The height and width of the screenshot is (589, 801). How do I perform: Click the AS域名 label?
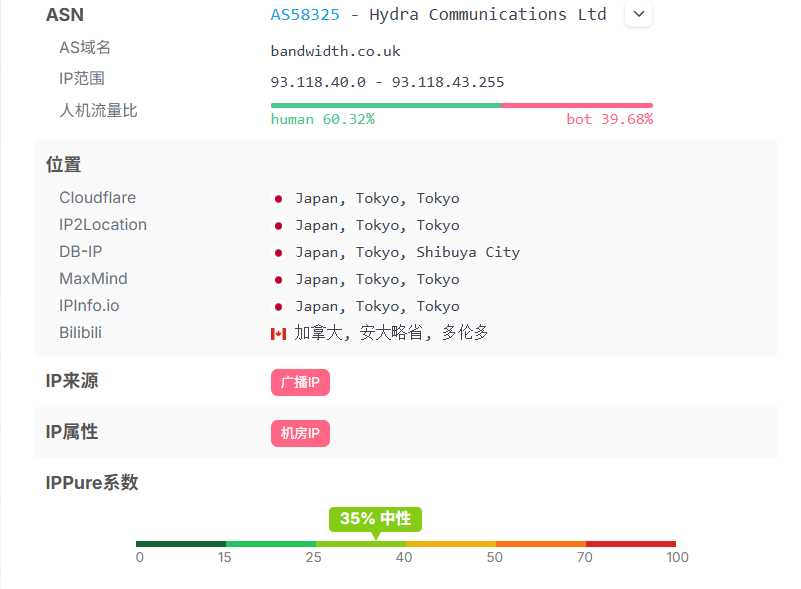[85, 48]
